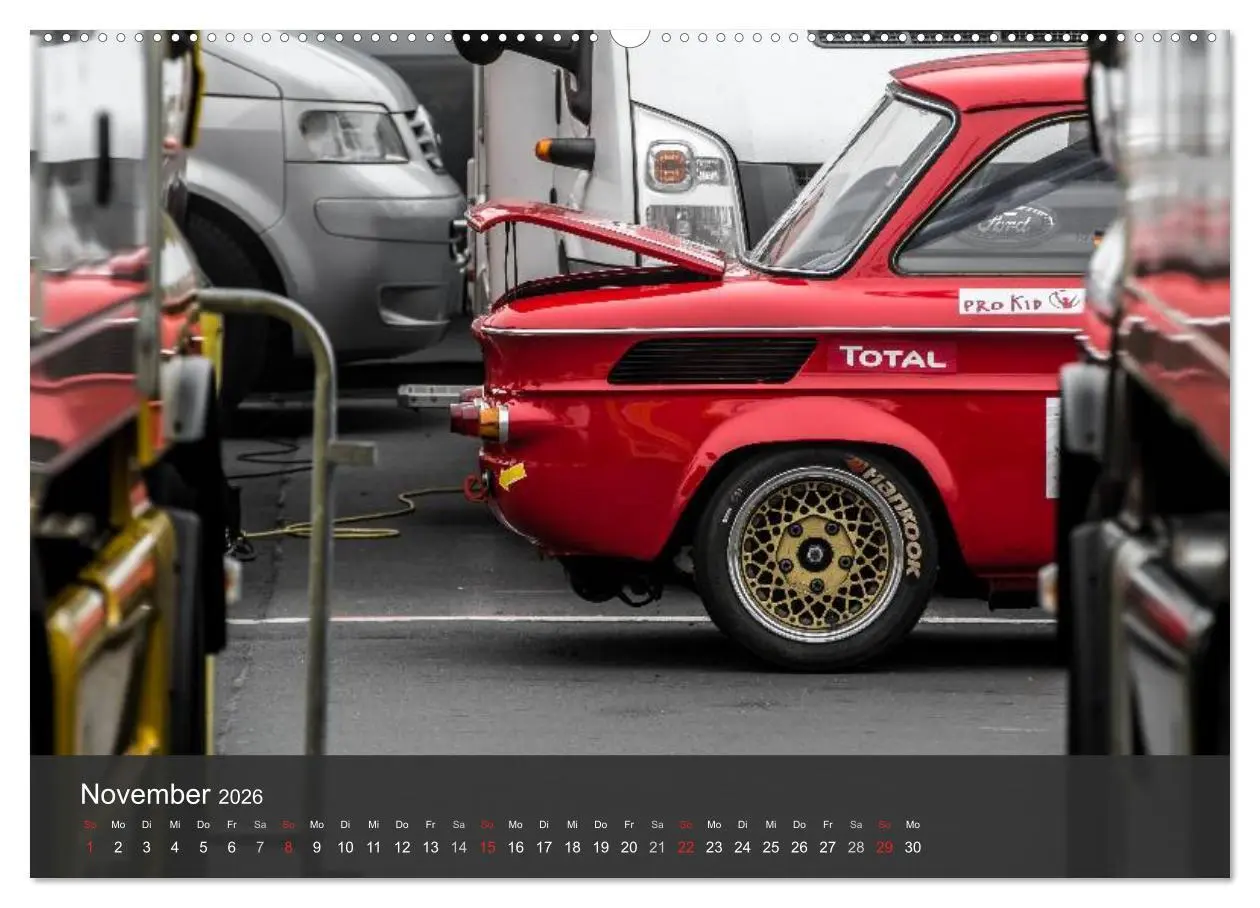Screen dimensions: 1260x908
Task: Select red Sunday date 15
Action: coord(487,847)
